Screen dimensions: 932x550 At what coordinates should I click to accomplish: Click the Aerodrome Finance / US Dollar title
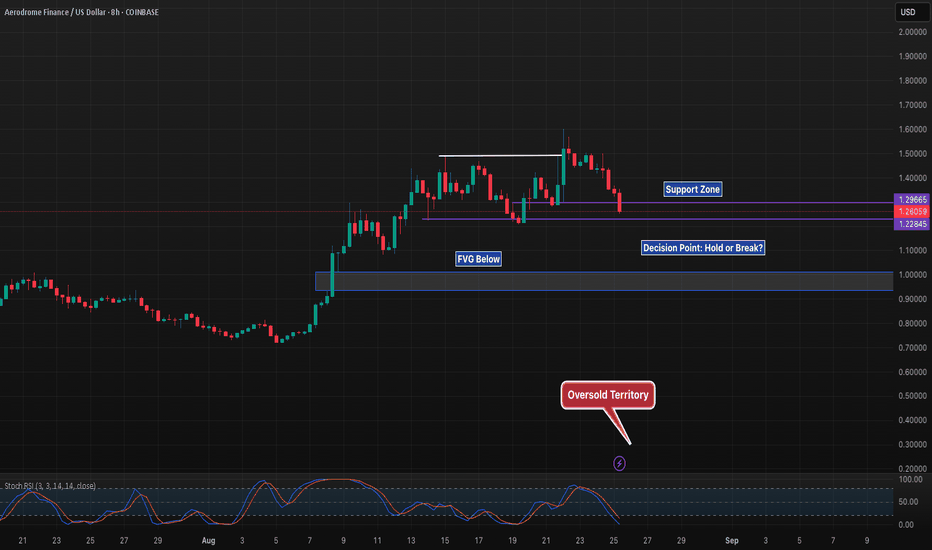[x=66, y=12]
